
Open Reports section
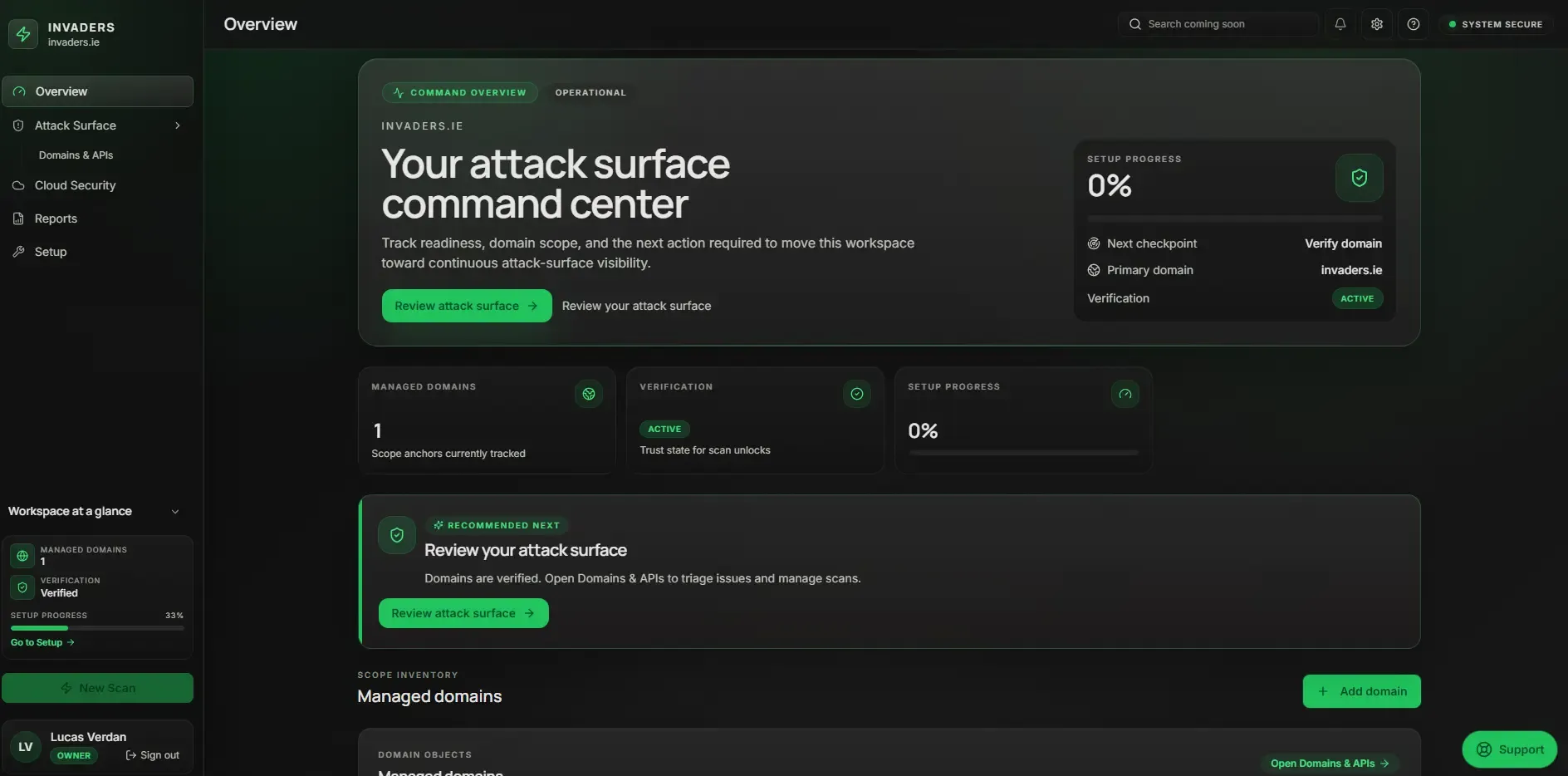click(x=98, y=219)
